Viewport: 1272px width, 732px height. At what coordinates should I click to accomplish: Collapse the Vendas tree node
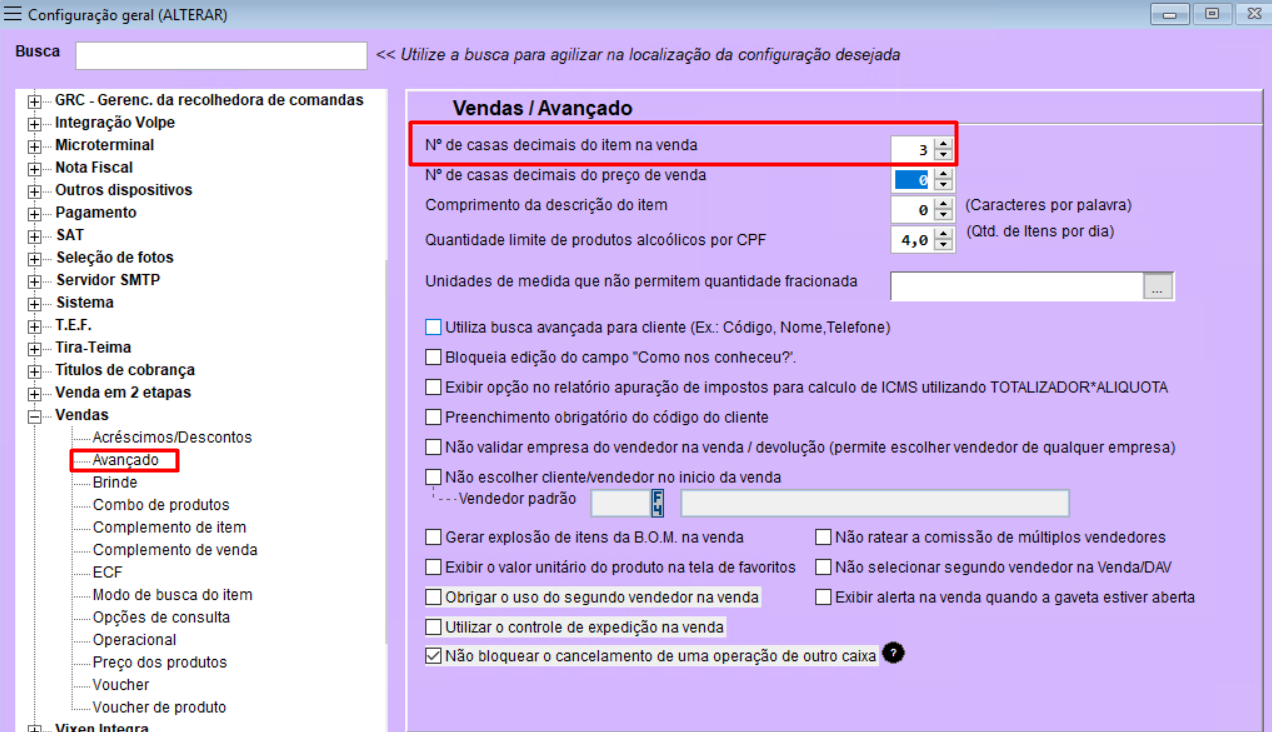click(x=35, y=416)
